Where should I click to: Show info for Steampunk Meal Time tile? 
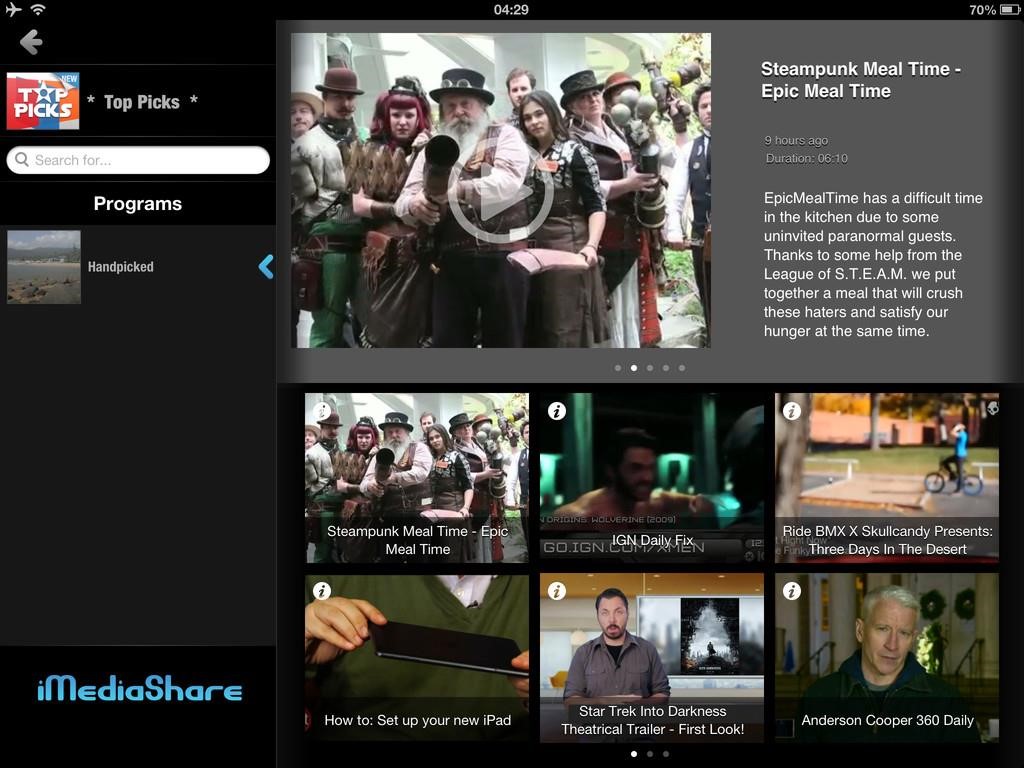[322, 410]
